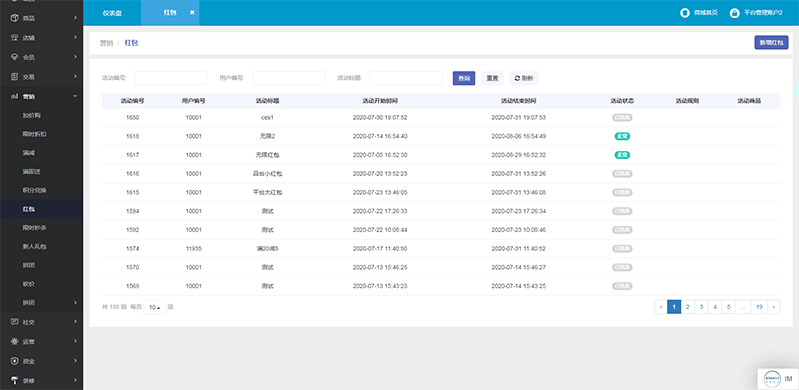Collapse the 营销 menu chevron

(x=75, y=96)
